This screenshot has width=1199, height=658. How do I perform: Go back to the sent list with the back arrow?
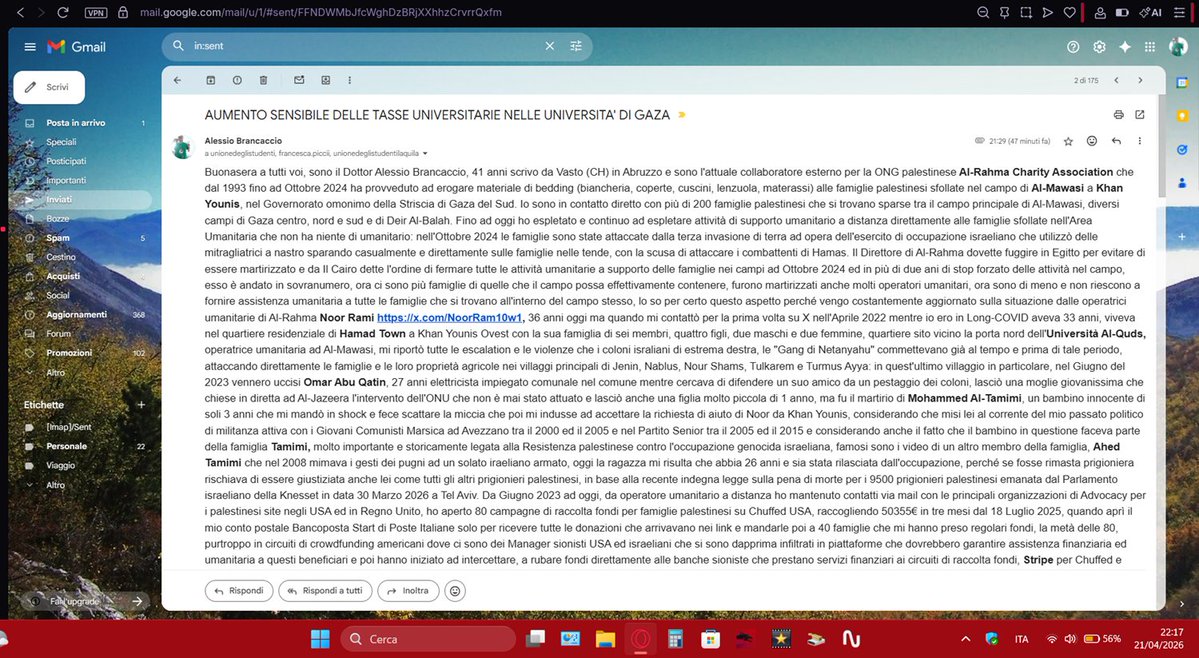(x=177, y=80)
